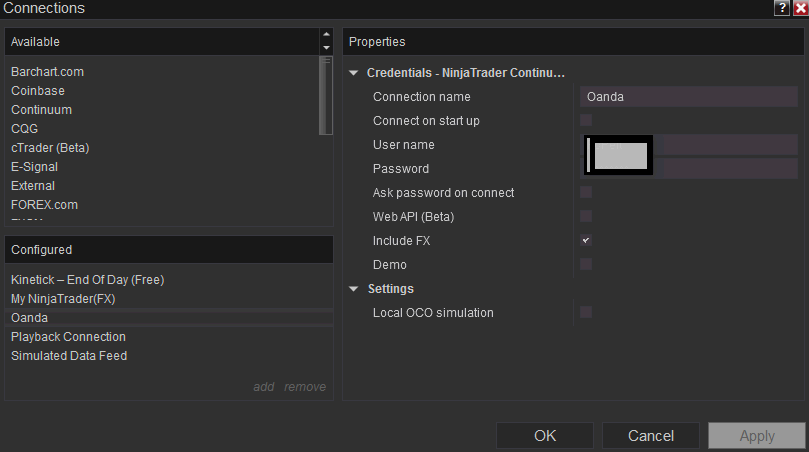
Task: Enable Web API (Beta) checkbox
Action: [586, 216]
